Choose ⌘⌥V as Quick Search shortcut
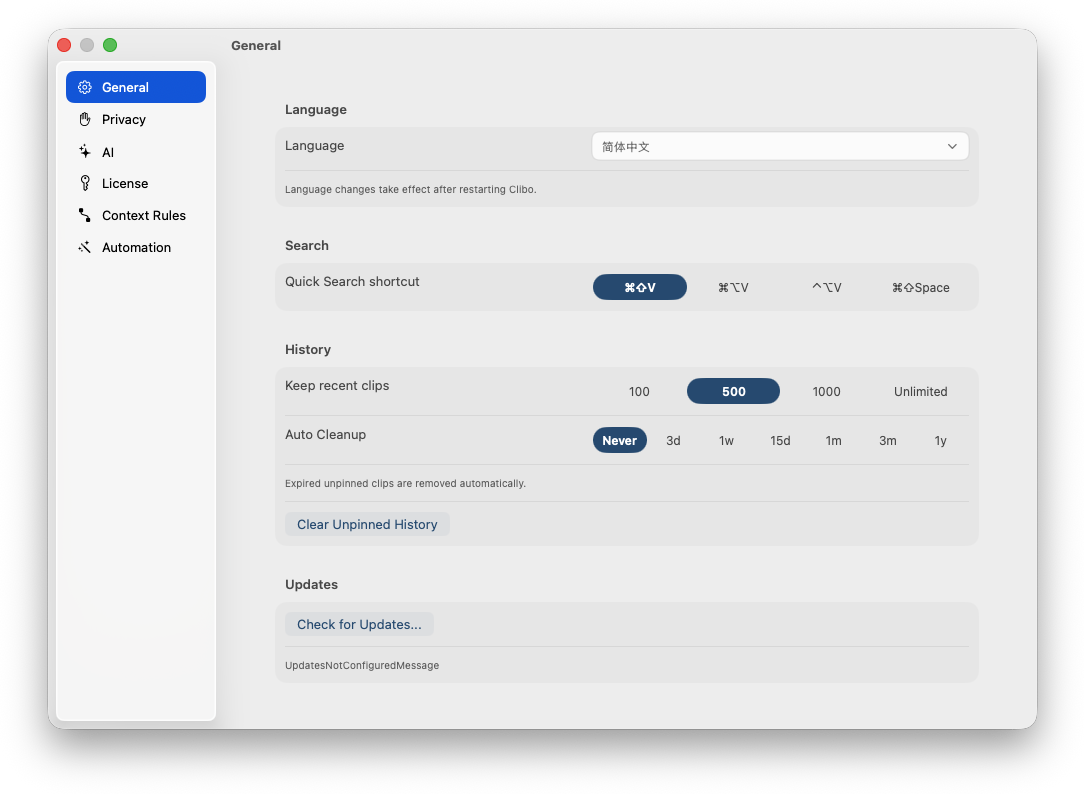Screen dimensions: 1084x794 pyautogui.click(x=733, y=287)
